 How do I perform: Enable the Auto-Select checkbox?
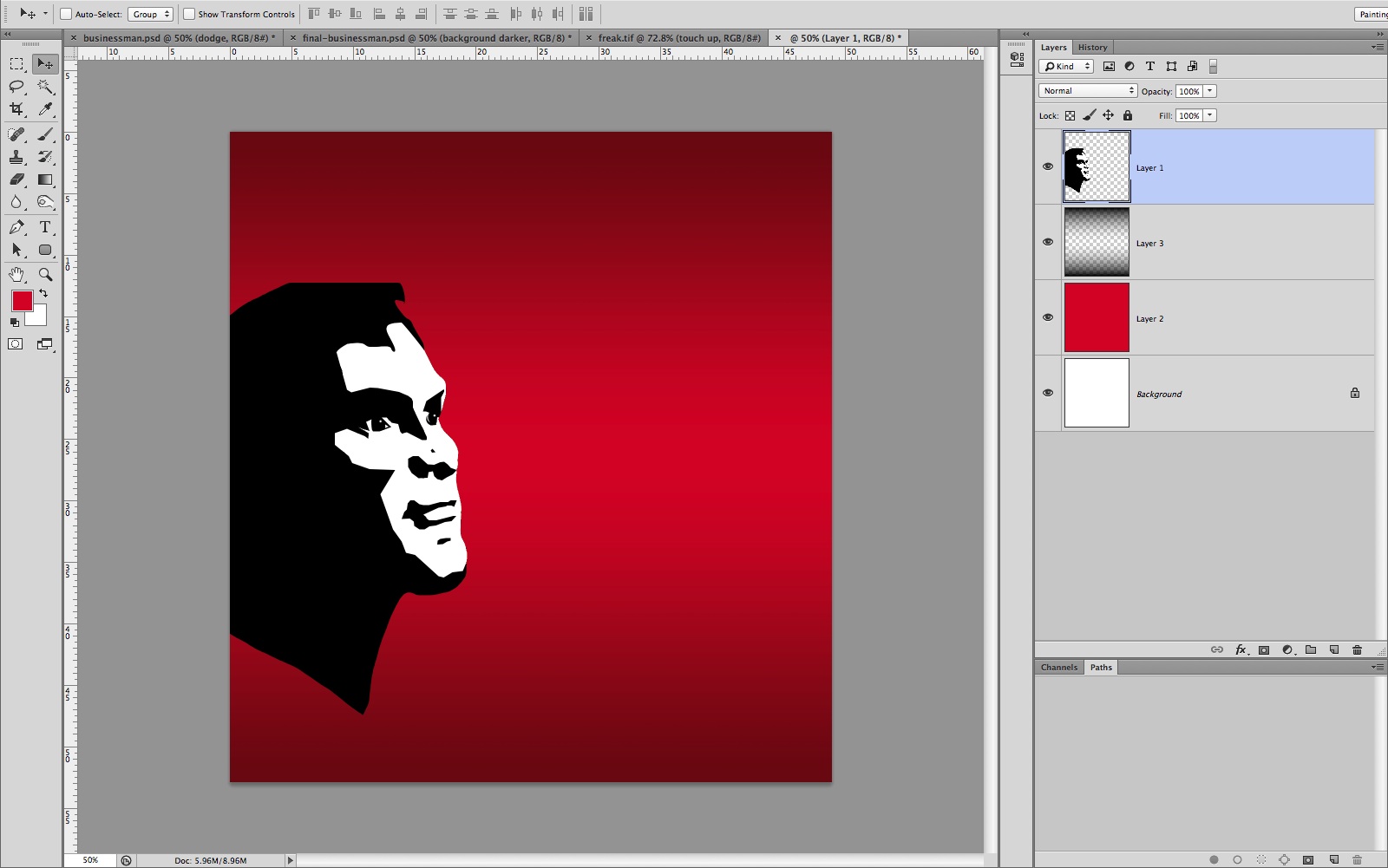point(66,14)
